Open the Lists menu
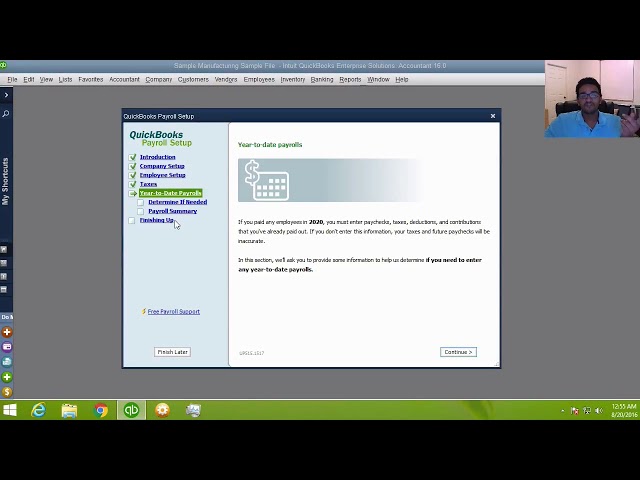The height and width of the screenshot is (480, 640). 65,80
